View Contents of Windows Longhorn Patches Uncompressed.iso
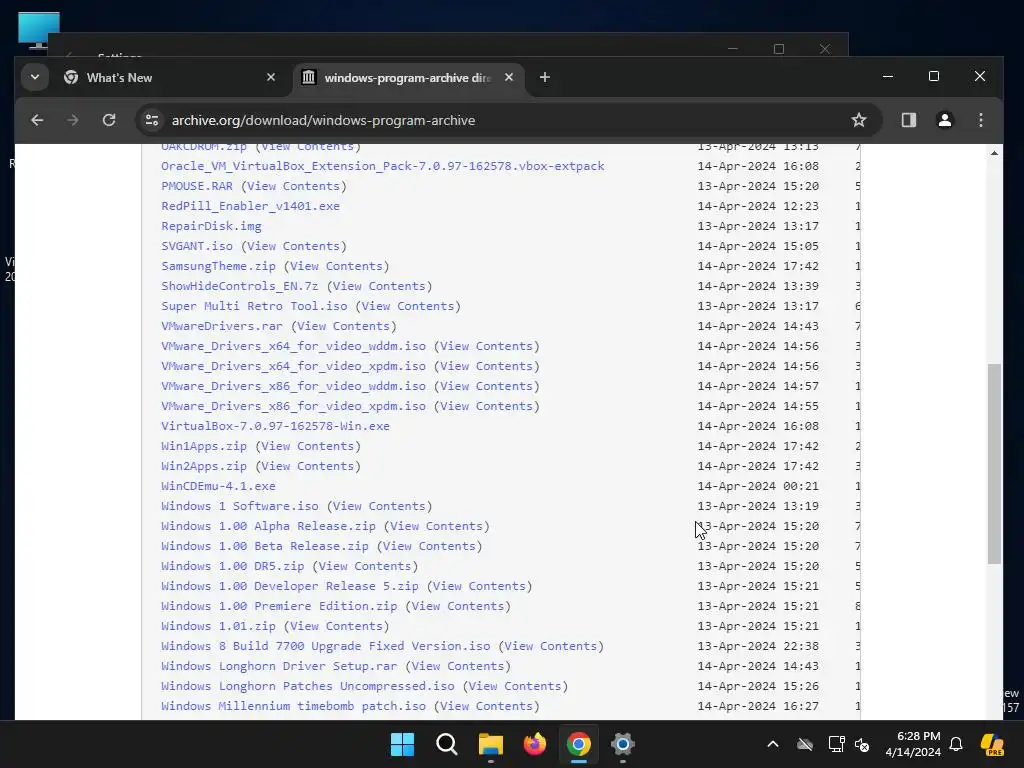Viewport: 1024px width, 768px height. [515, 686]
